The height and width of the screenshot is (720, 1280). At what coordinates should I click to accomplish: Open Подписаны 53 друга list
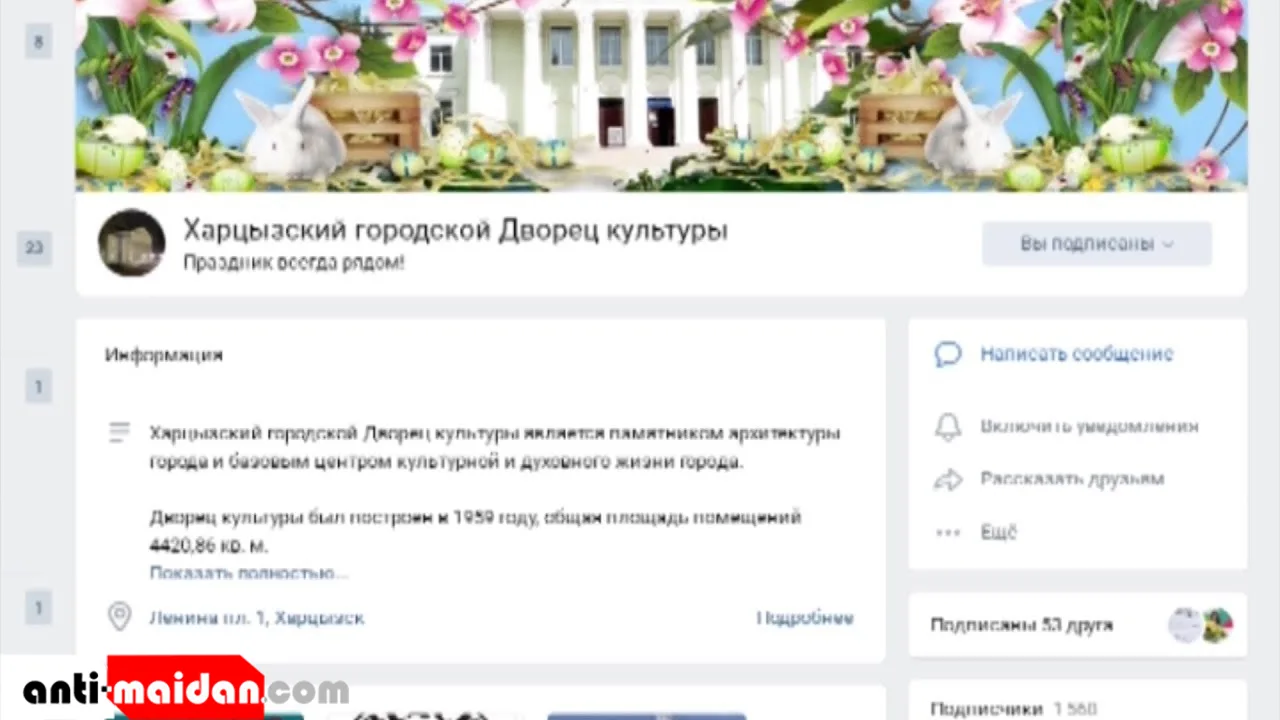point(1021,625)
